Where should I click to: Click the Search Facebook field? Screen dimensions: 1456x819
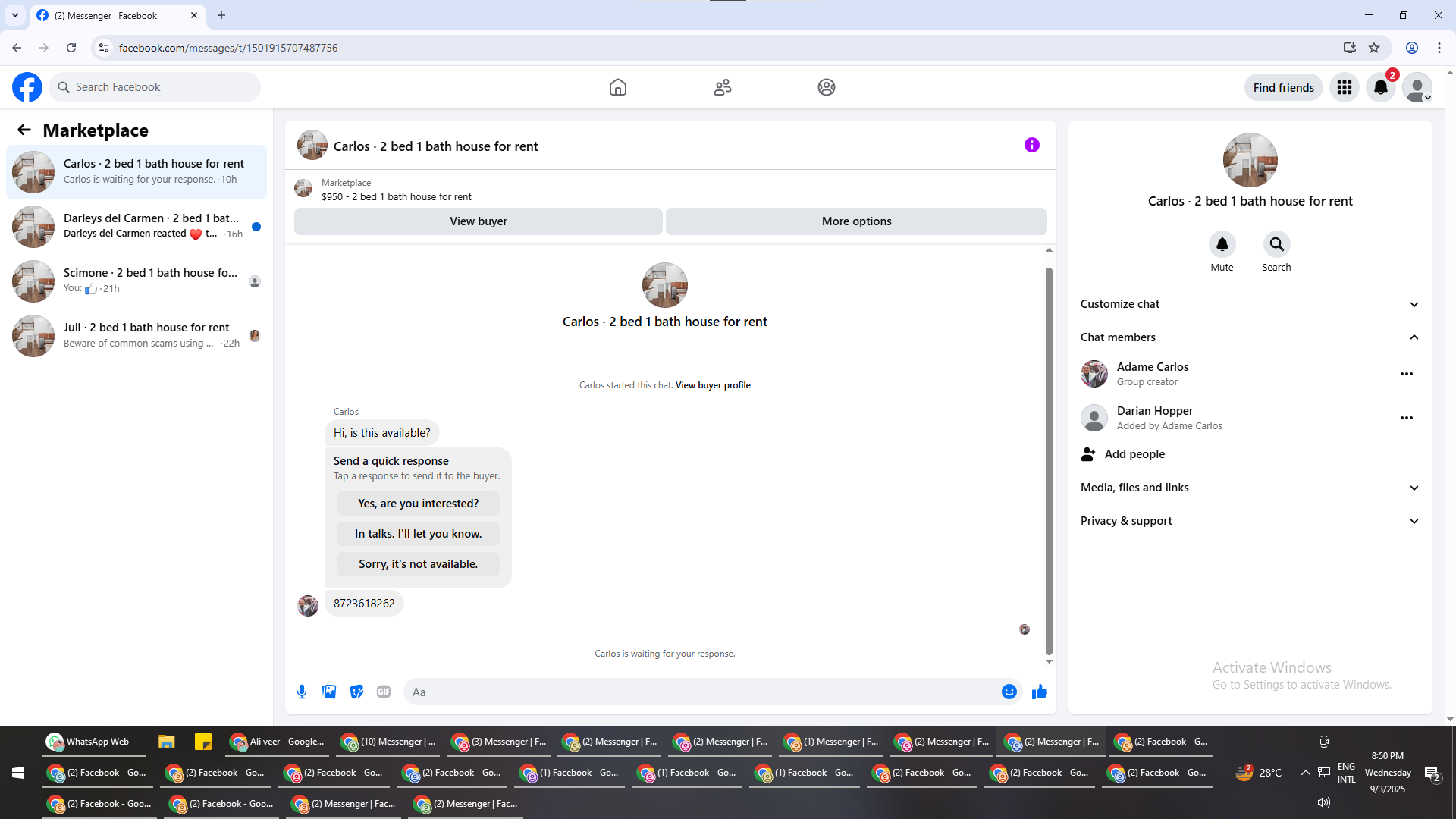pyautogui.click(x=155, y=87)
